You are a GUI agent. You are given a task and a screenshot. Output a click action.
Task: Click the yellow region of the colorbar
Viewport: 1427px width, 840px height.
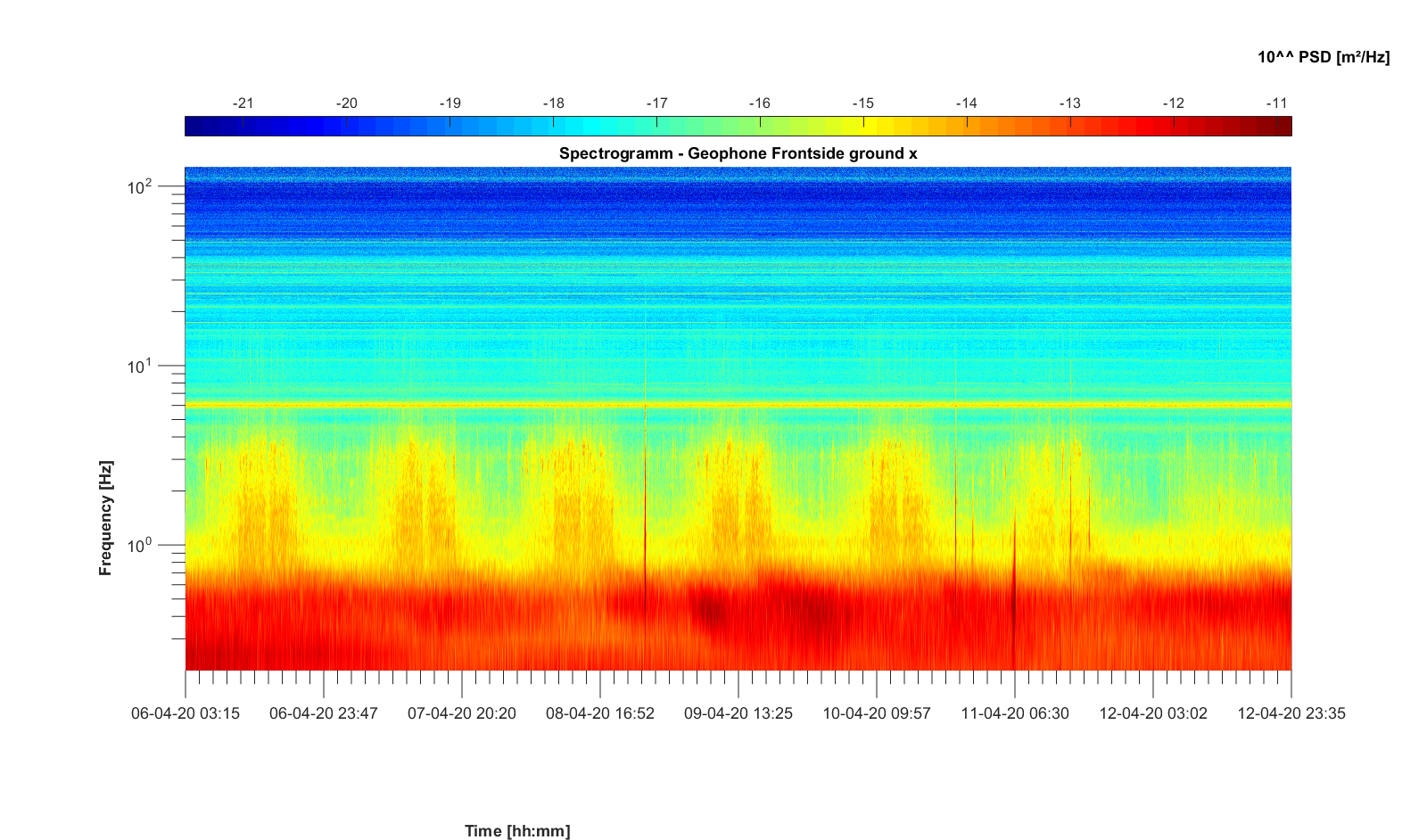click(865, 127)
